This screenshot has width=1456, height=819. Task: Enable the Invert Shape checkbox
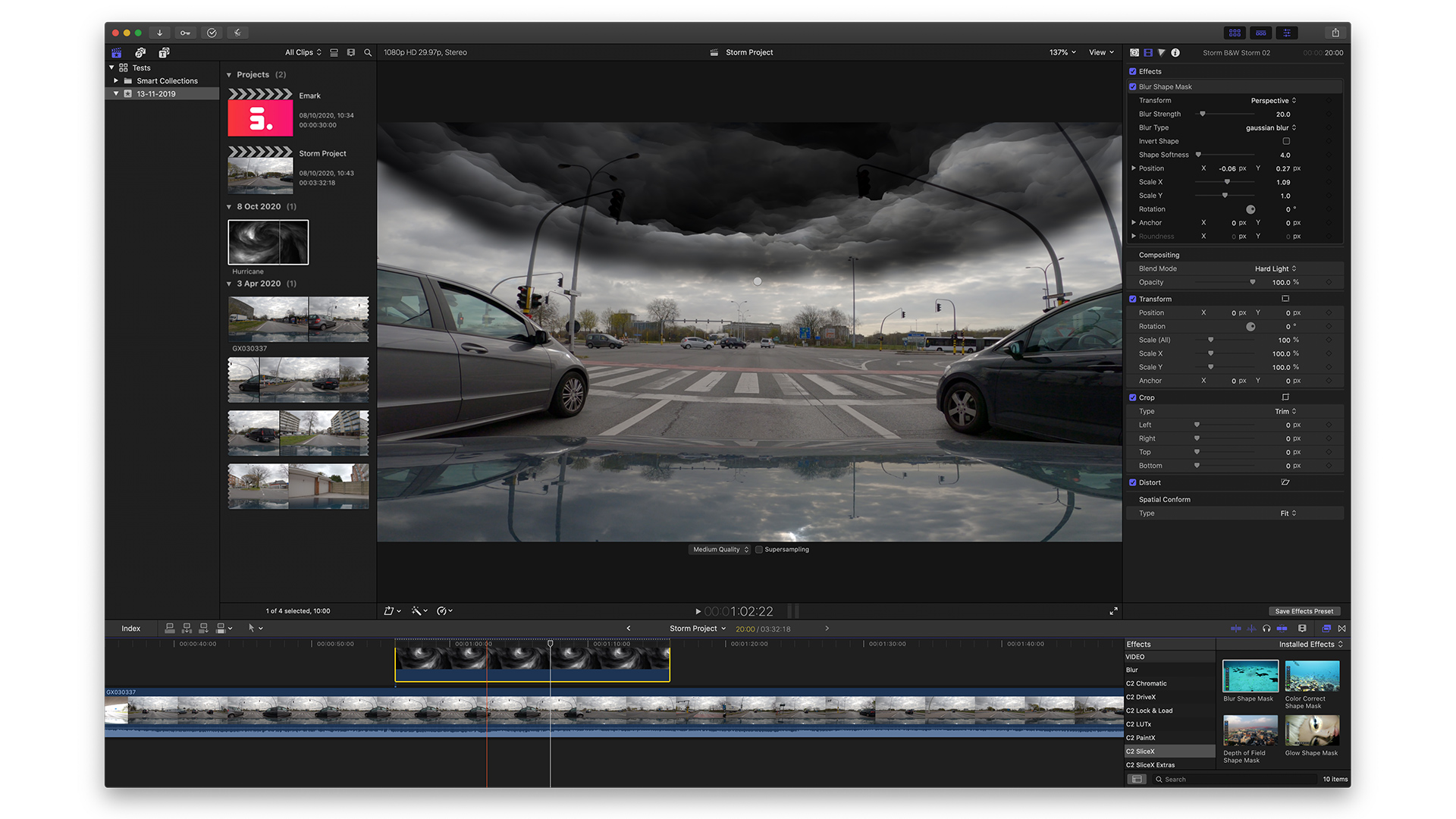click(x=1286, y=141)
